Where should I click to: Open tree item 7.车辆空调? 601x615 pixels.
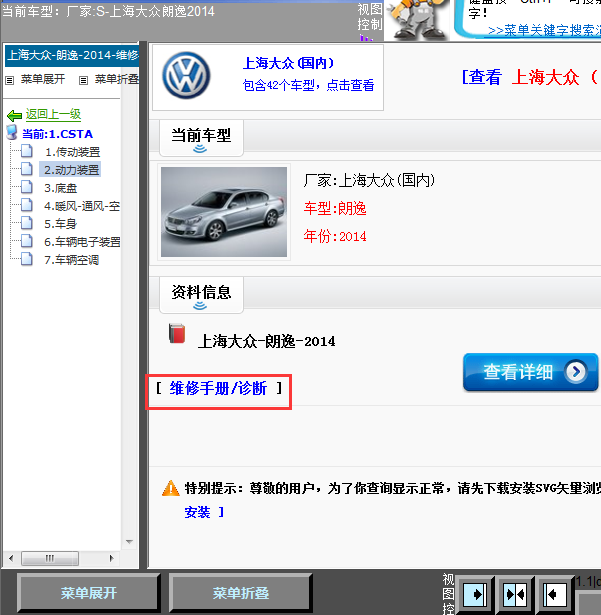point(71,260)
